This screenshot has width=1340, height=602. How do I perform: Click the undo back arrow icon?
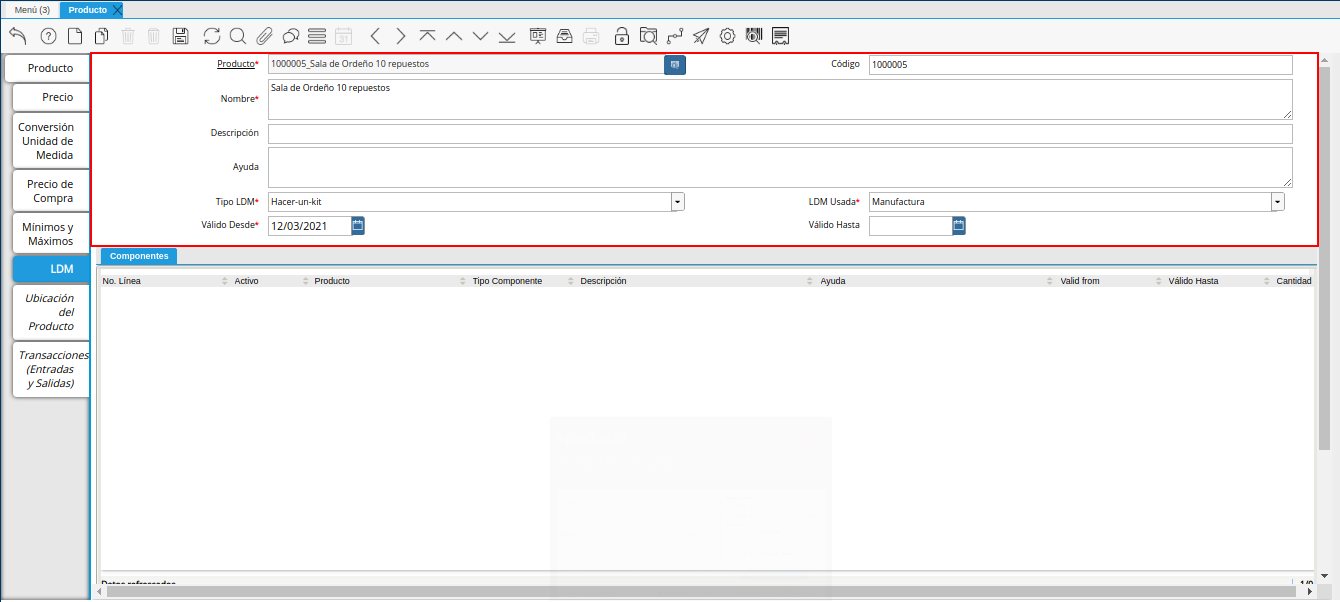point(17,36)
